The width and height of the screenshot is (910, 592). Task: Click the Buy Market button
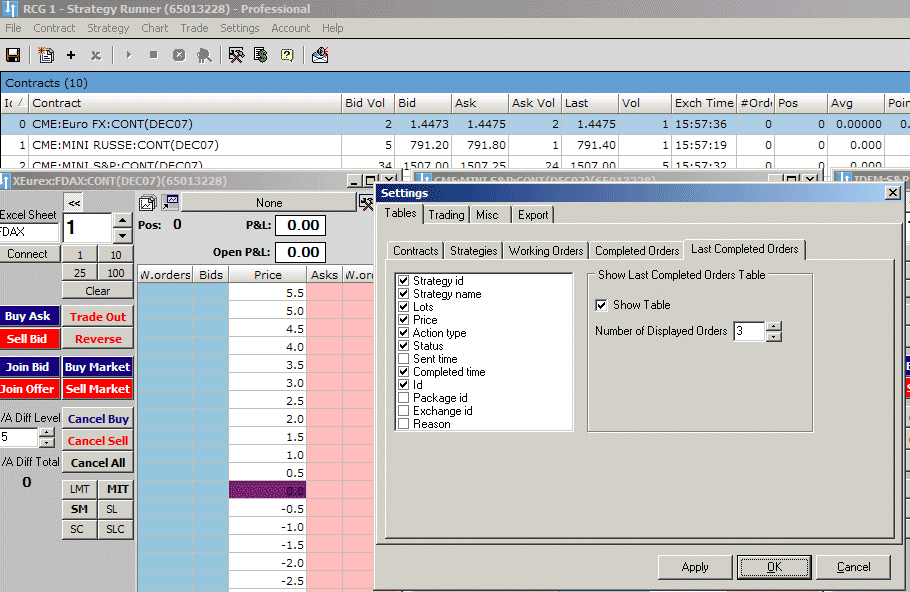(98, 367)
